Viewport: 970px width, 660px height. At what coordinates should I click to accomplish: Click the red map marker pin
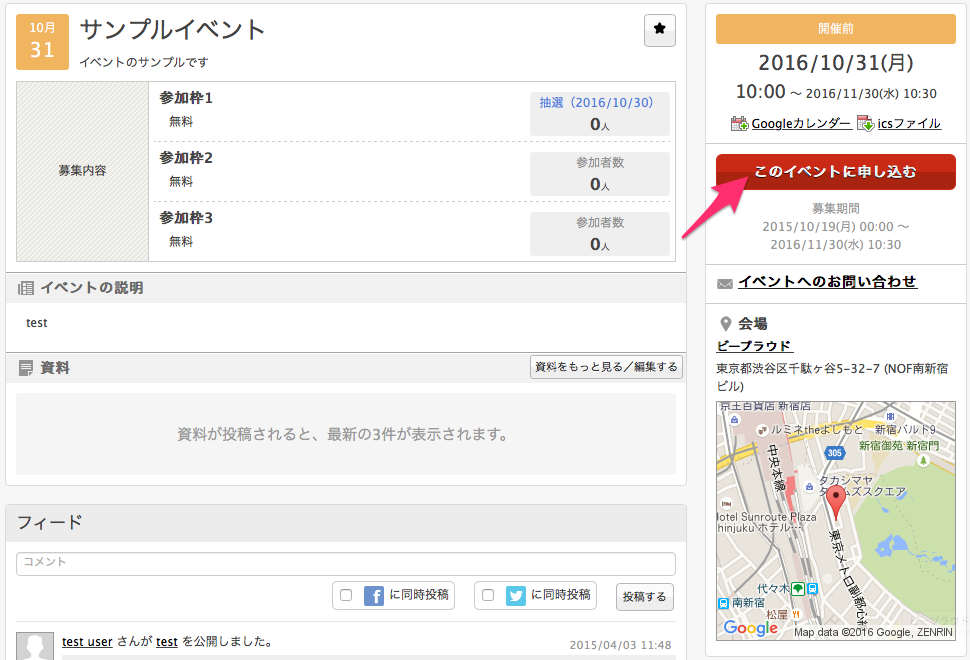click(836, 502)
